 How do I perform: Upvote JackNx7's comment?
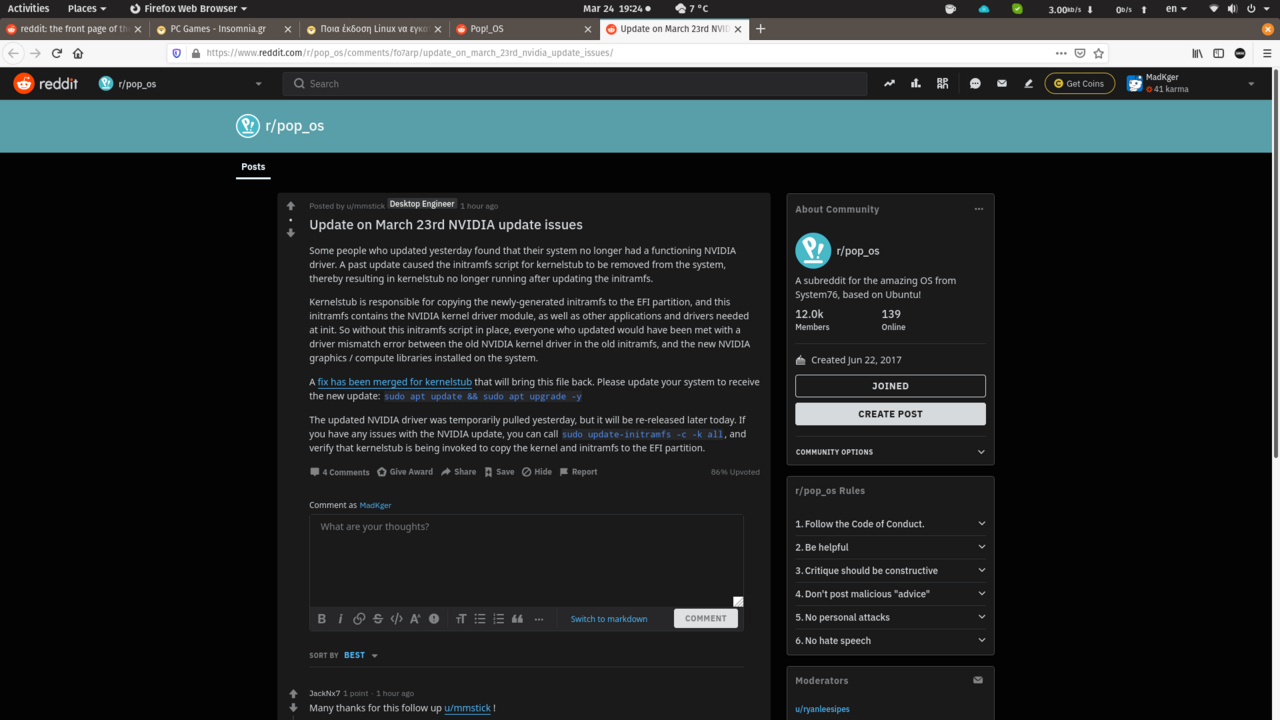[293, 693]
